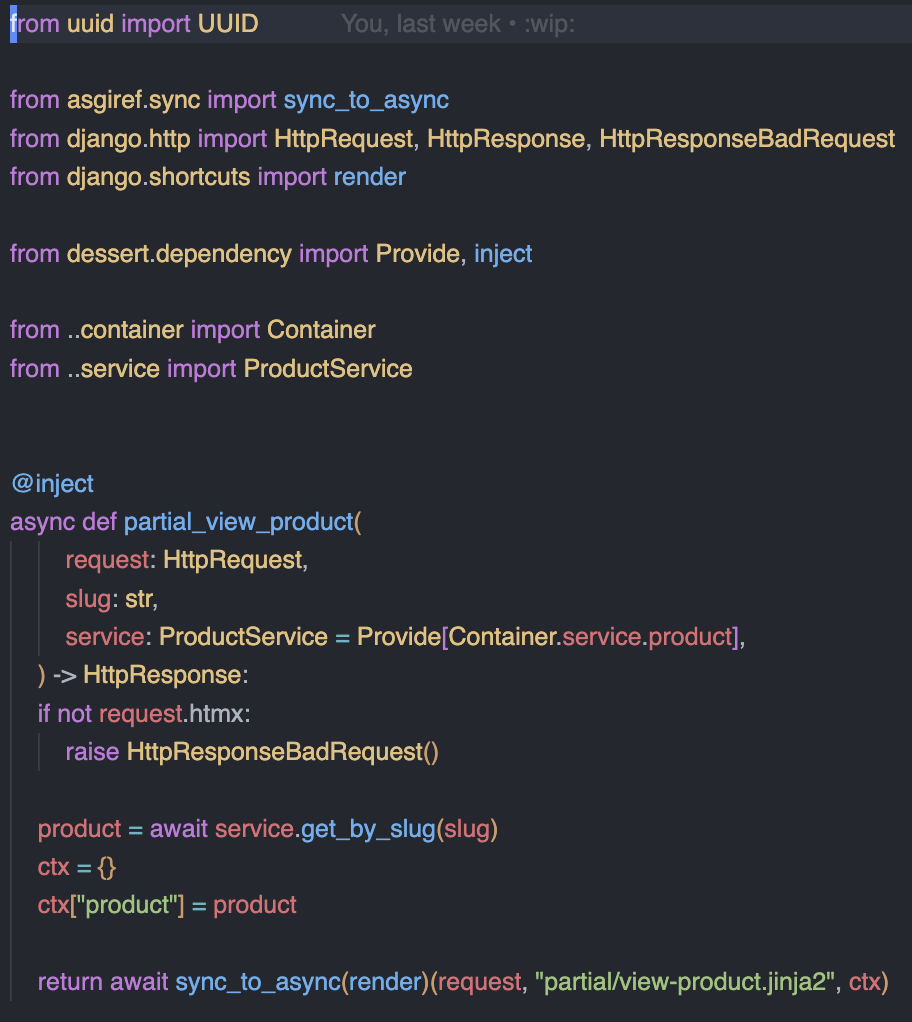912x1022 pixels.
Task: Click the Container import name
Action: pos(321,330)
